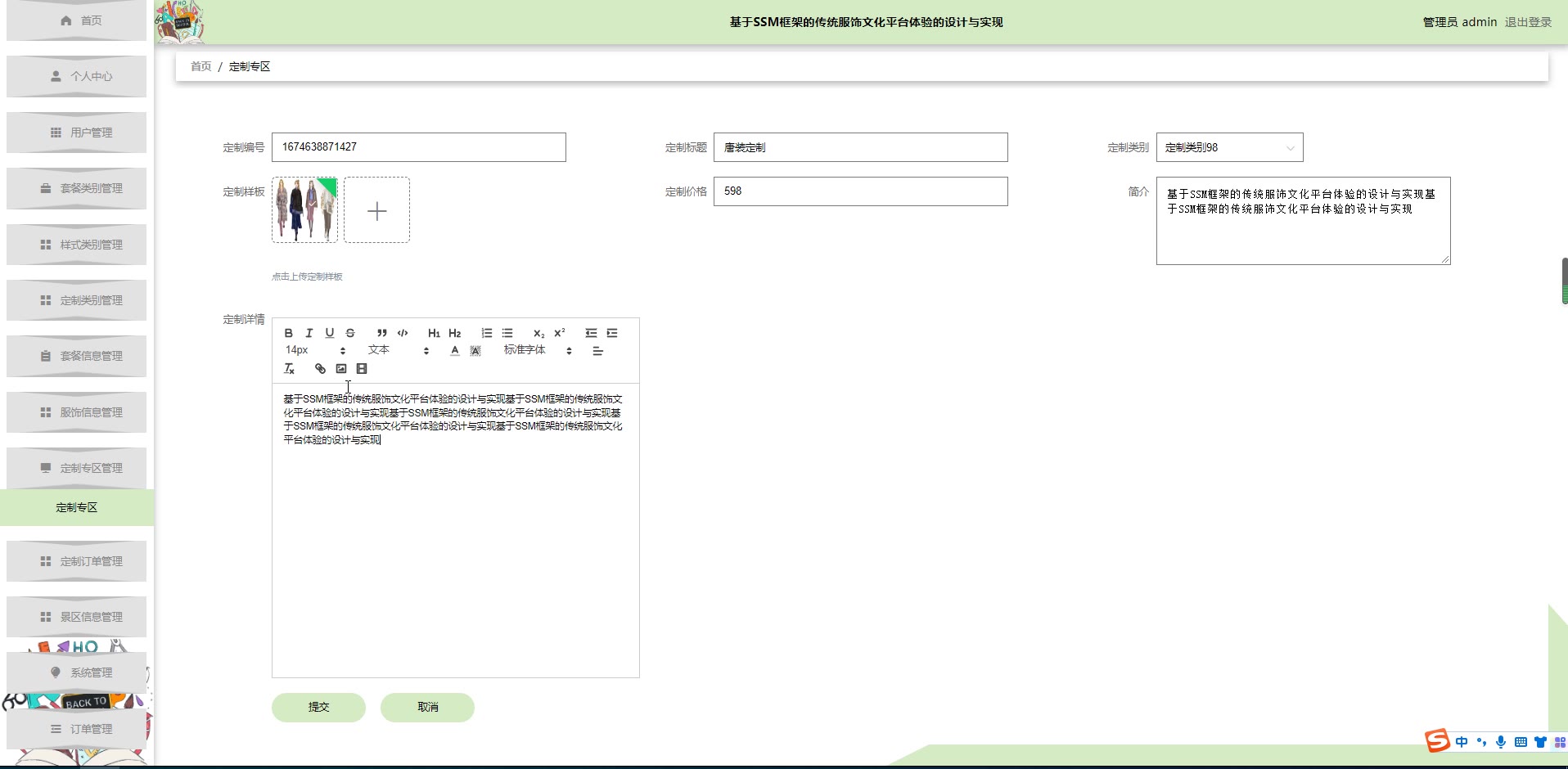Image resolution: width=1568 pixels, height=769 pixels.
Task: Open 套餐类别管理 in the sidebar
Action: 76,188
